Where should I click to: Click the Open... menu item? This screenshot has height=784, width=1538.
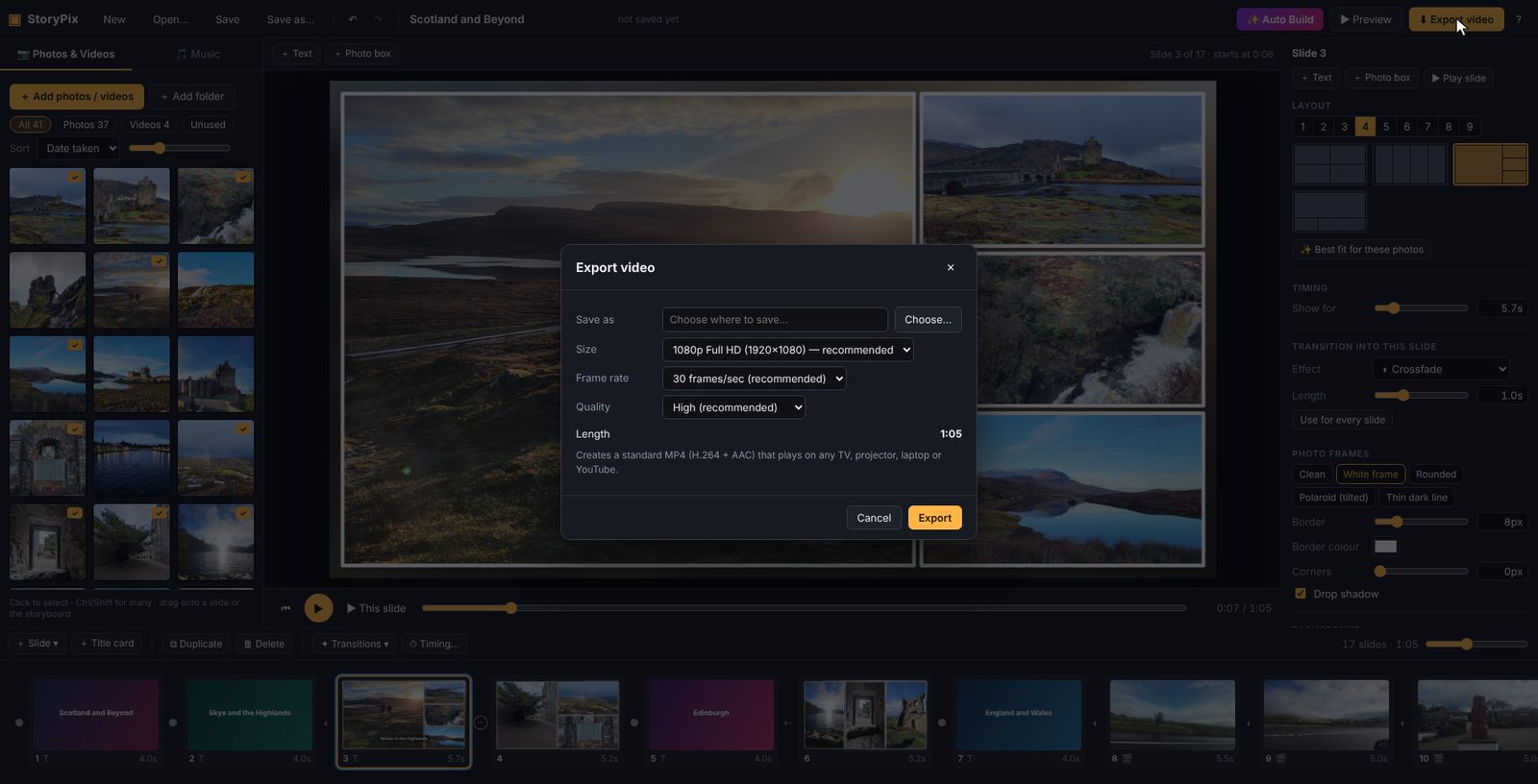pos(170,19)
